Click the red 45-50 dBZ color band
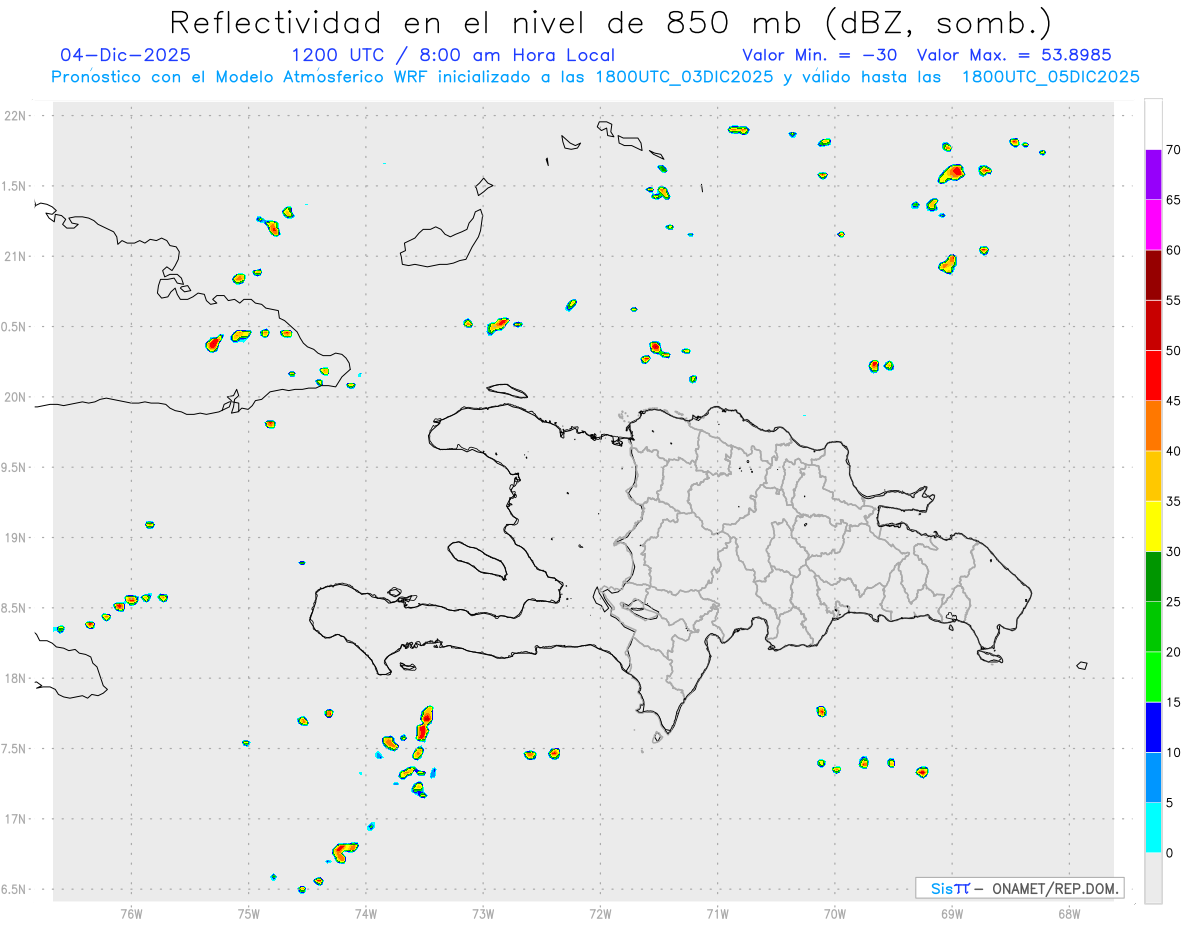Image resolution: width=1200 pixels, height=927 pixels. pyautogui.click(x=1153, y=375)
